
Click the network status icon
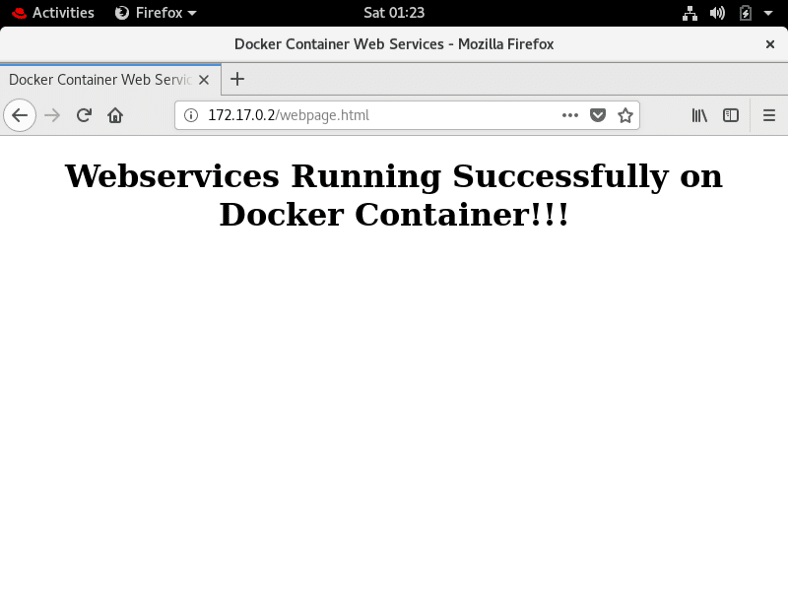point(690,13)
